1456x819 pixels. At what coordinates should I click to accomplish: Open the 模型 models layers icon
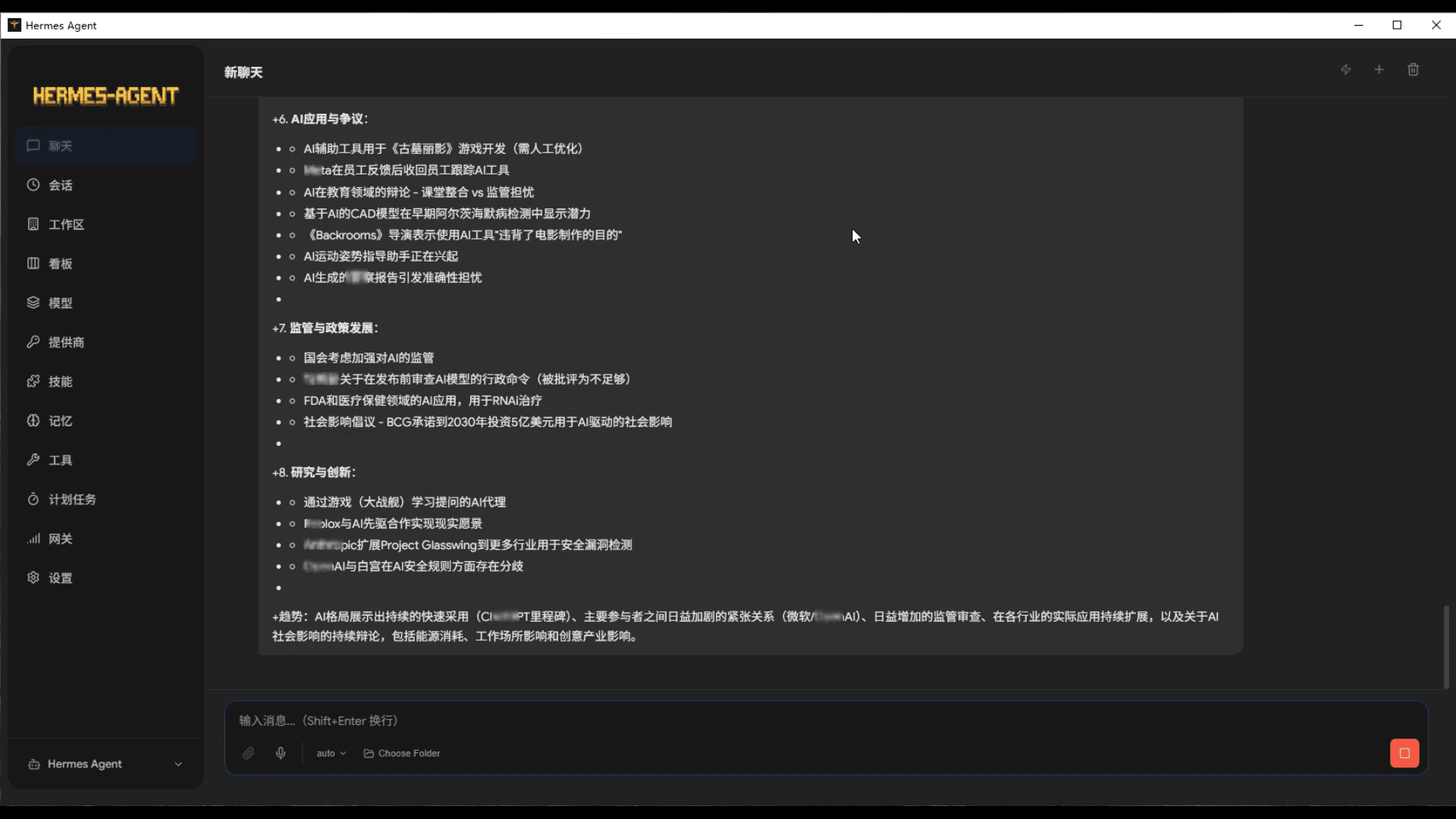coord(33,303)
